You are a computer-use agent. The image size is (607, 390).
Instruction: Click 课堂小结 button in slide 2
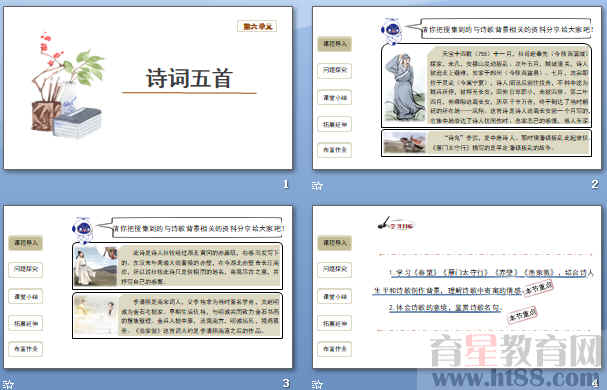(x=334, y=98)
